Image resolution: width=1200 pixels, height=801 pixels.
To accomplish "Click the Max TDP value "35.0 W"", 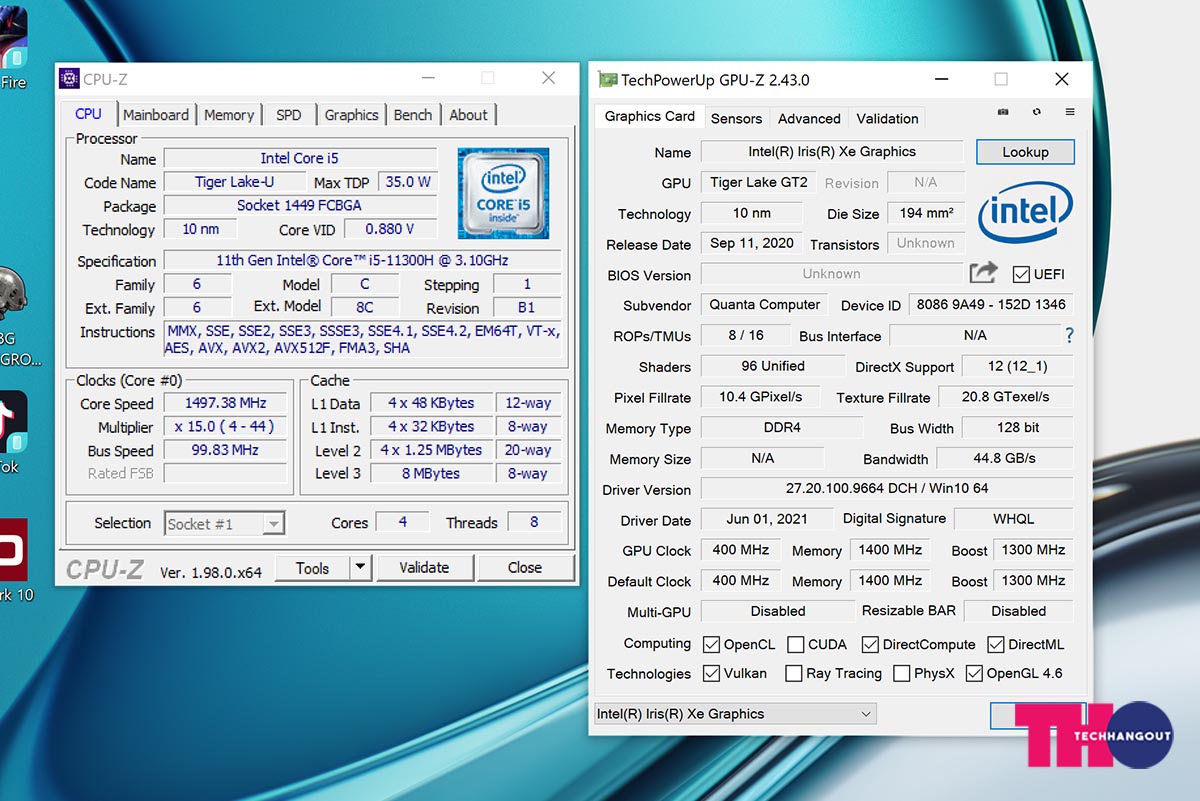I will (408, 182).
